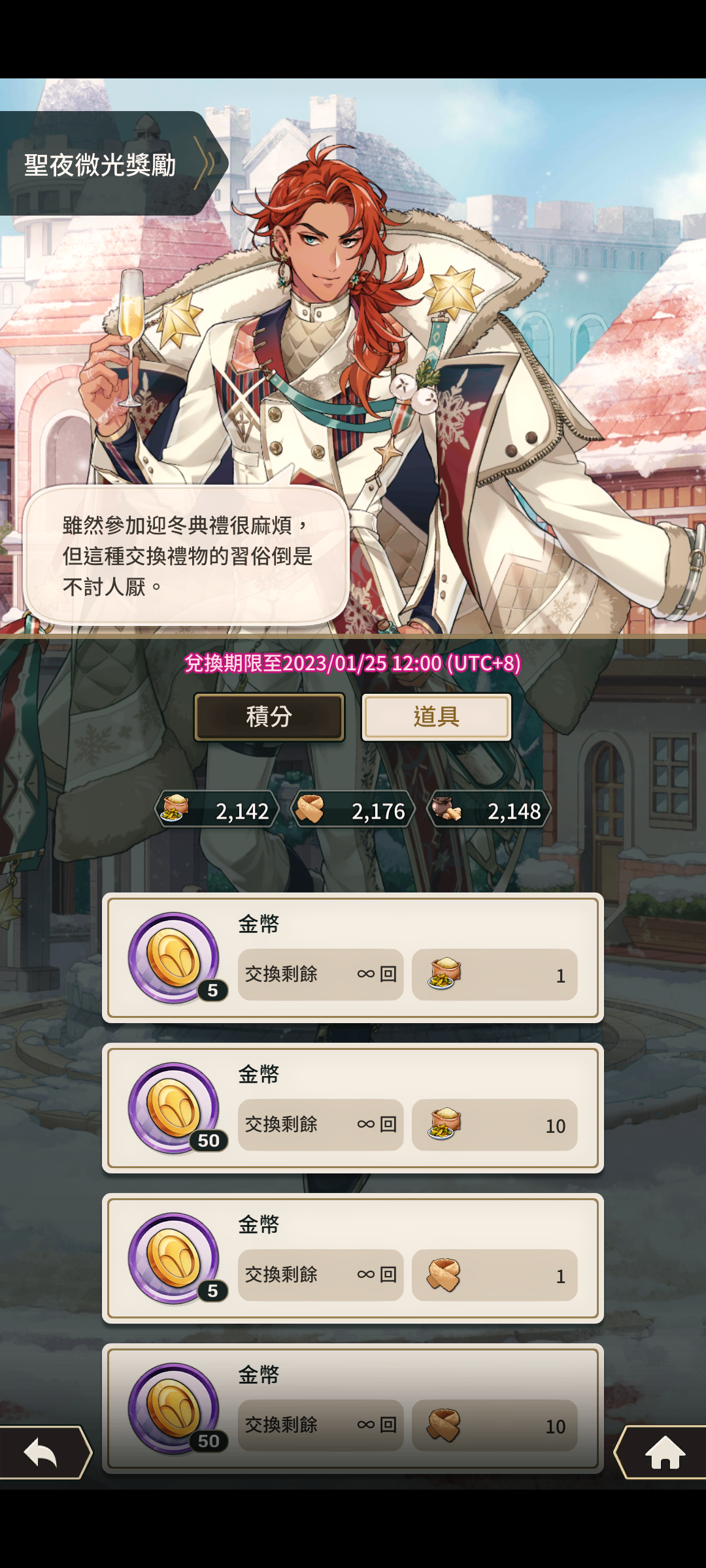Exchange 50 gold for 10 scarves
The height and width of the screenshot is (1568, 706).
(x=495, y=1426)
